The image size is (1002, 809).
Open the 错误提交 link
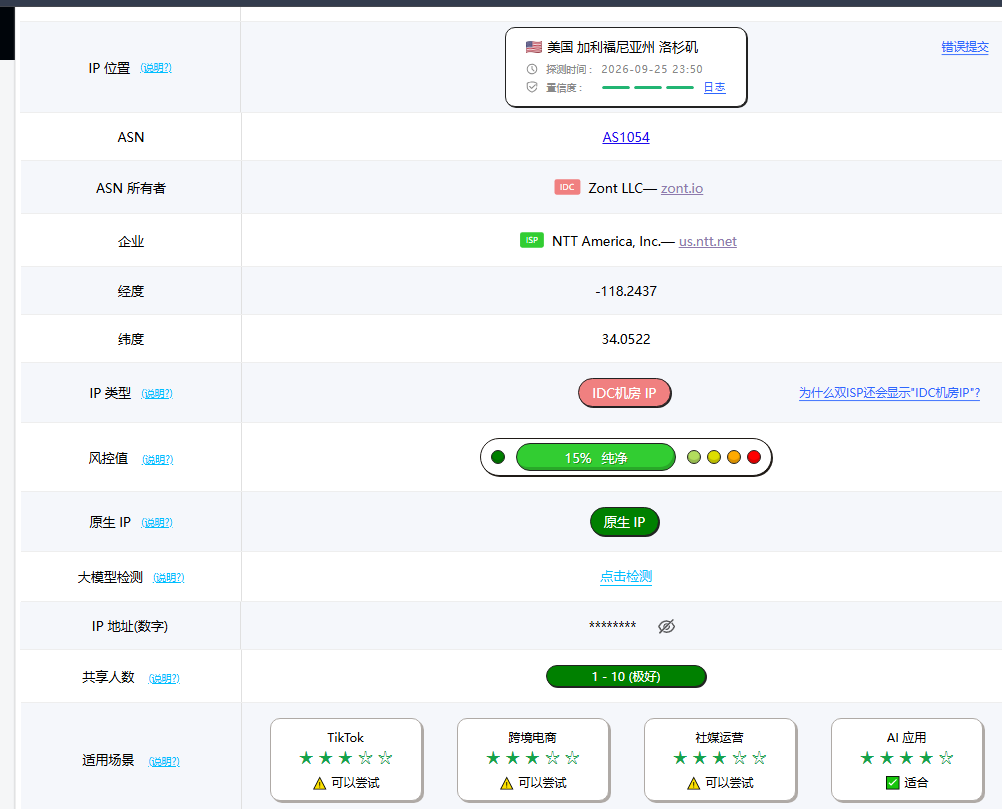965,47
